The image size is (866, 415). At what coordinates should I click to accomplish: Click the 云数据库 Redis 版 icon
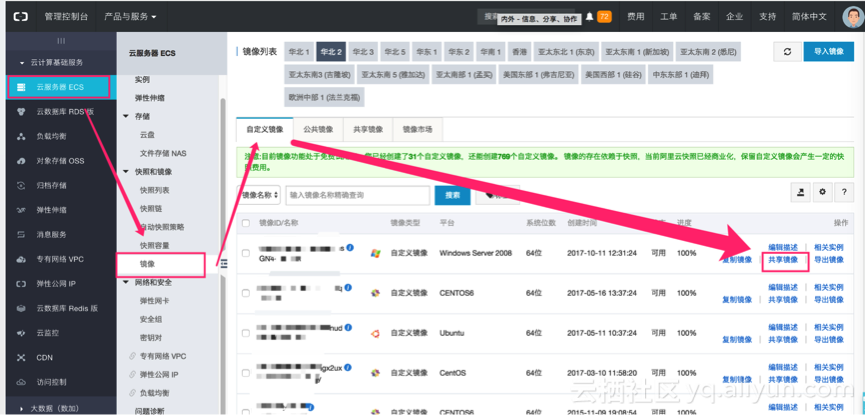coord(21,308)
